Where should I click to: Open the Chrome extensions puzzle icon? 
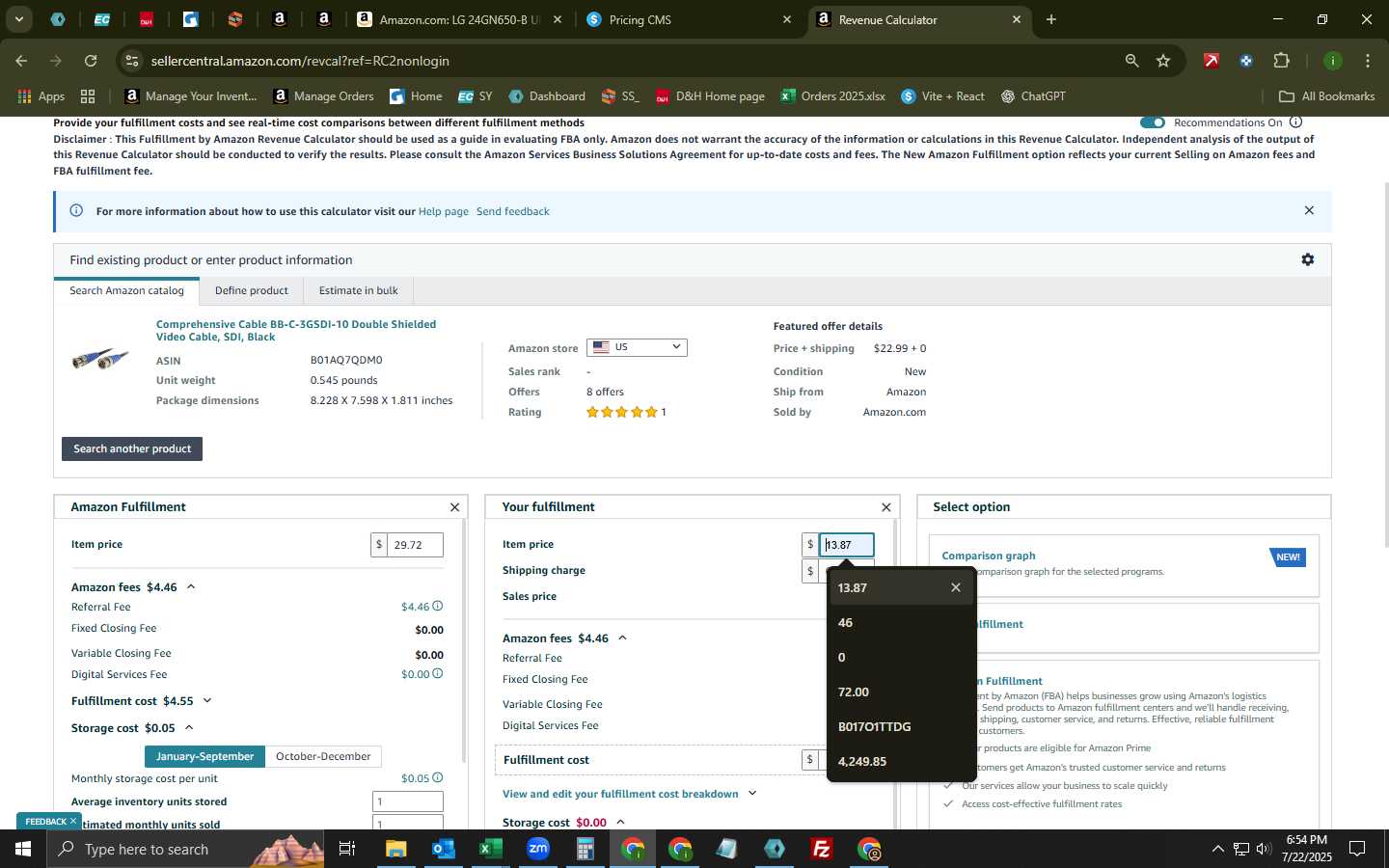1281,61
